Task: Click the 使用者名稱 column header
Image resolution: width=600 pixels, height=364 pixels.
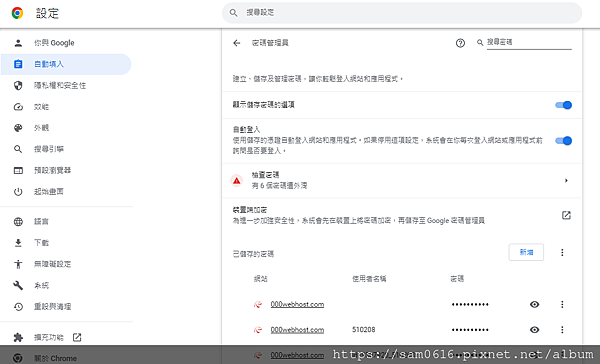Action: (x=369, y=279)
